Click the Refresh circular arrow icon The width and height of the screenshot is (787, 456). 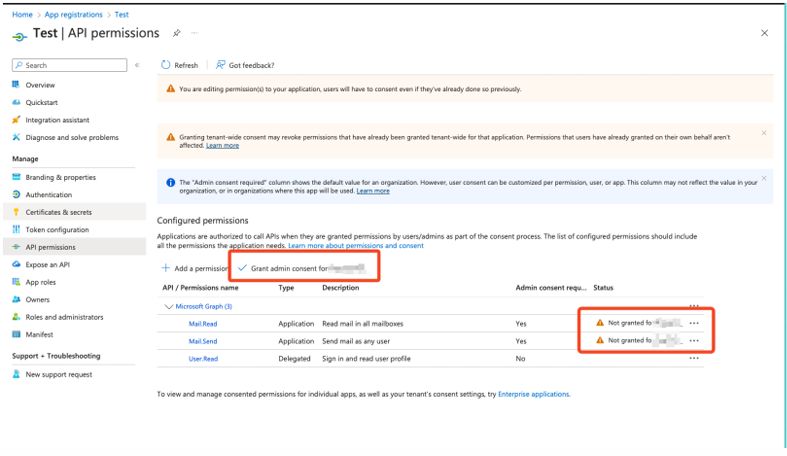coord(166,65)
